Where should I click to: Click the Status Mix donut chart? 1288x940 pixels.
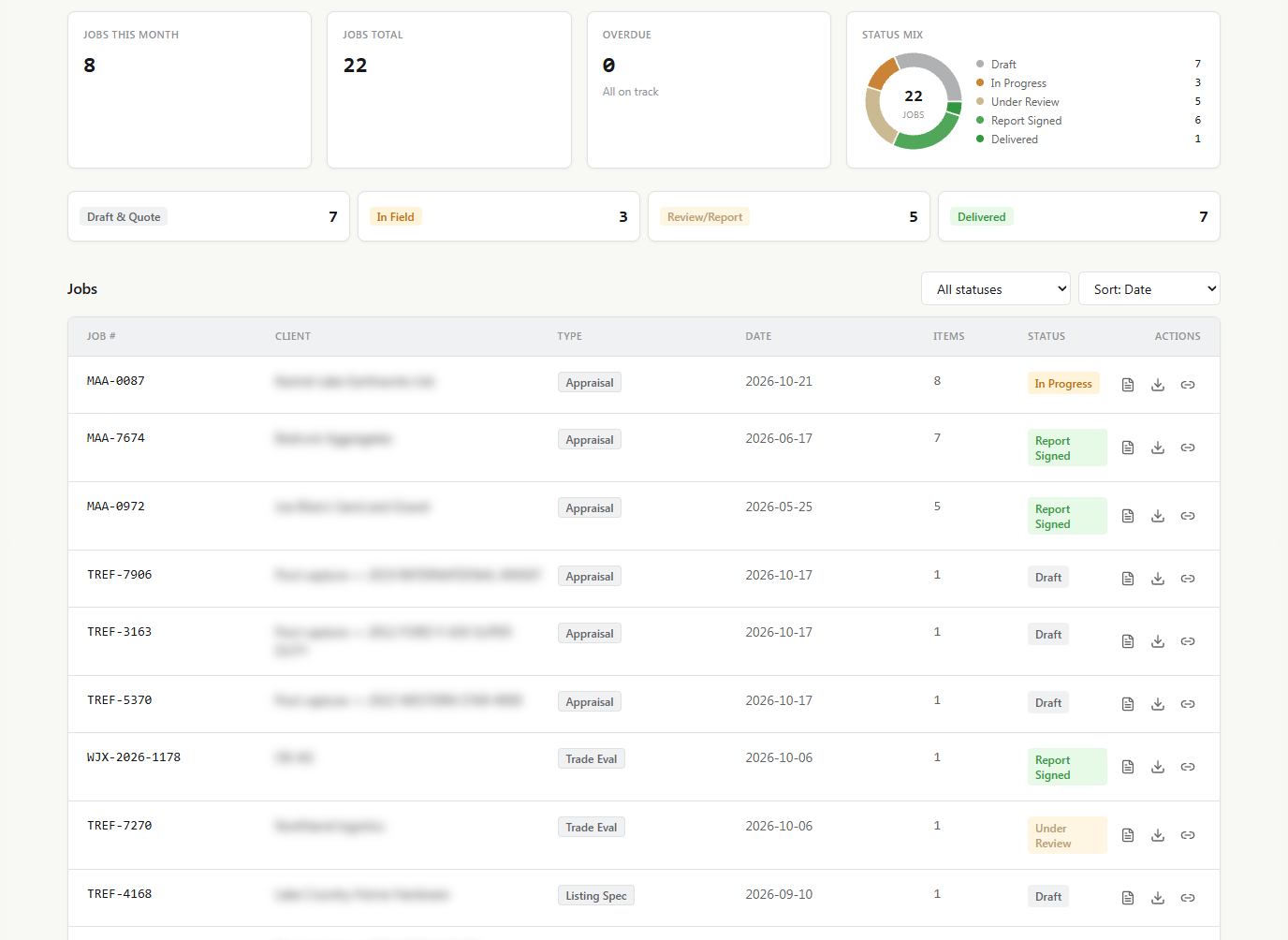914,101
